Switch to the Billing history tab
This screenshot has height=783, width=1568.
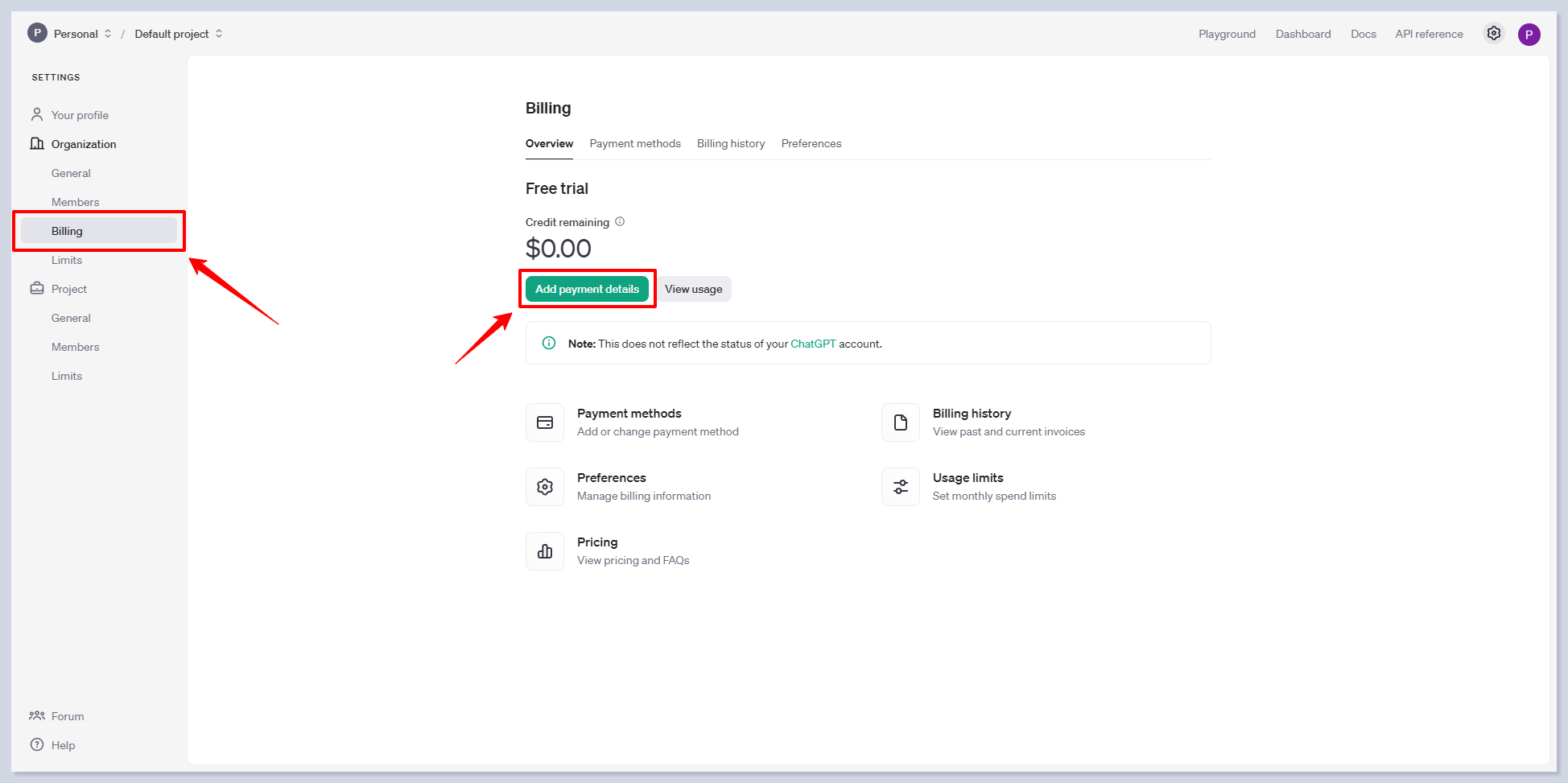click(730, 143)
